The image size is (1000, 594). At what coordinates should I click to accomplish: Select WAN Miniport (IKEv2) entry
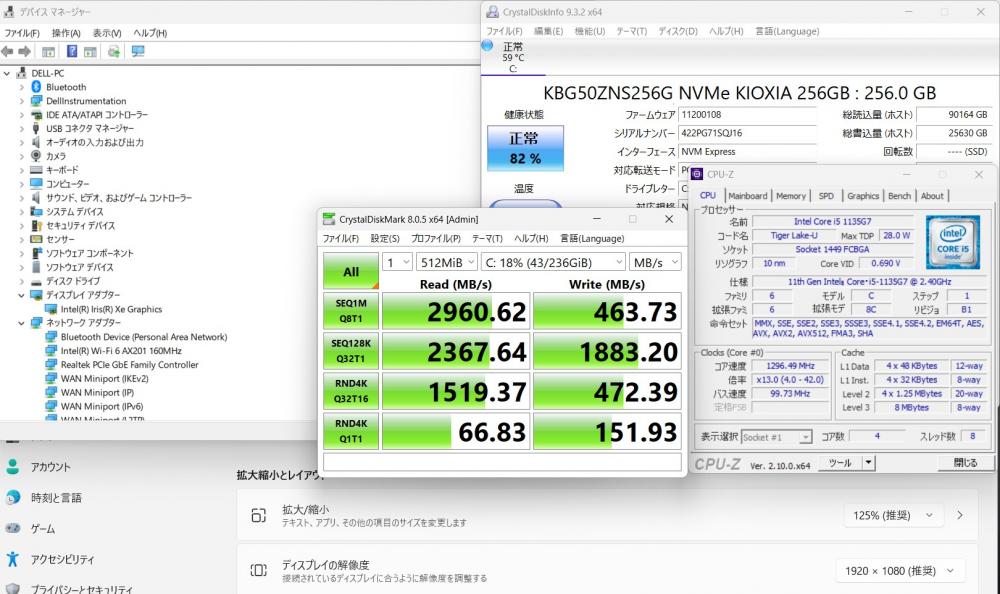click(105, 379)
